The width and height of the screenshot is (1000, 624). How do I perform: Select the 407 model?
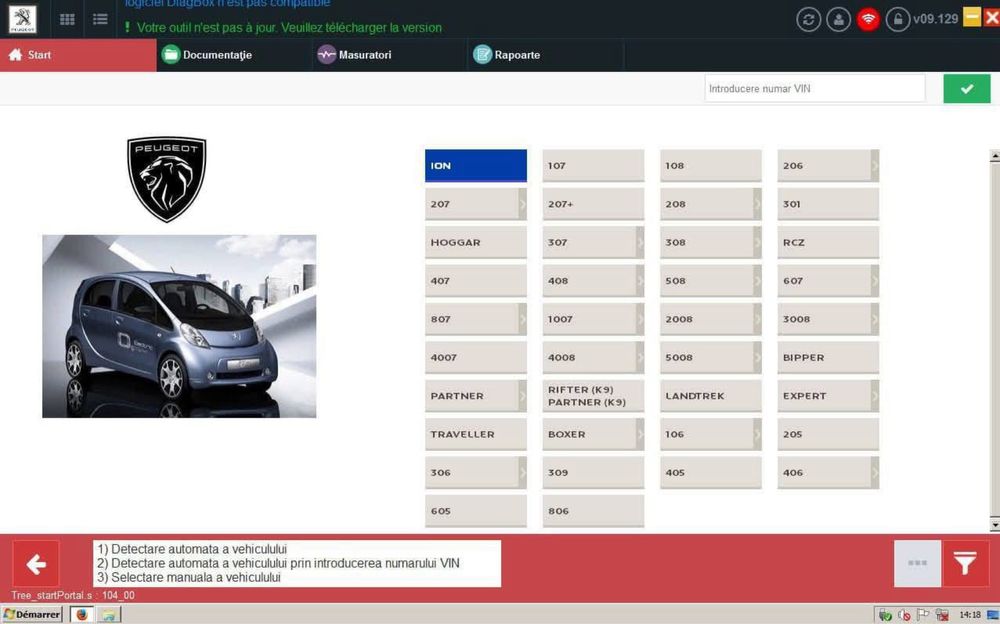[476, 281]
